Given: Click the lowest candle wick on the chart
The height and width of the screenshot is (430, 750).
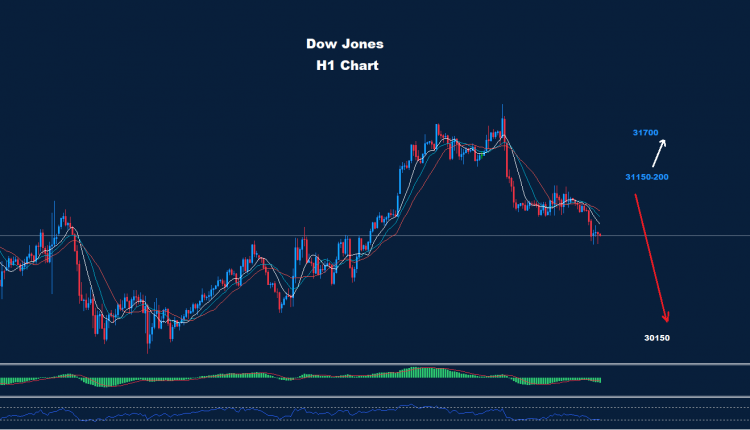Looking at the screenshot, I should point(148,350).
